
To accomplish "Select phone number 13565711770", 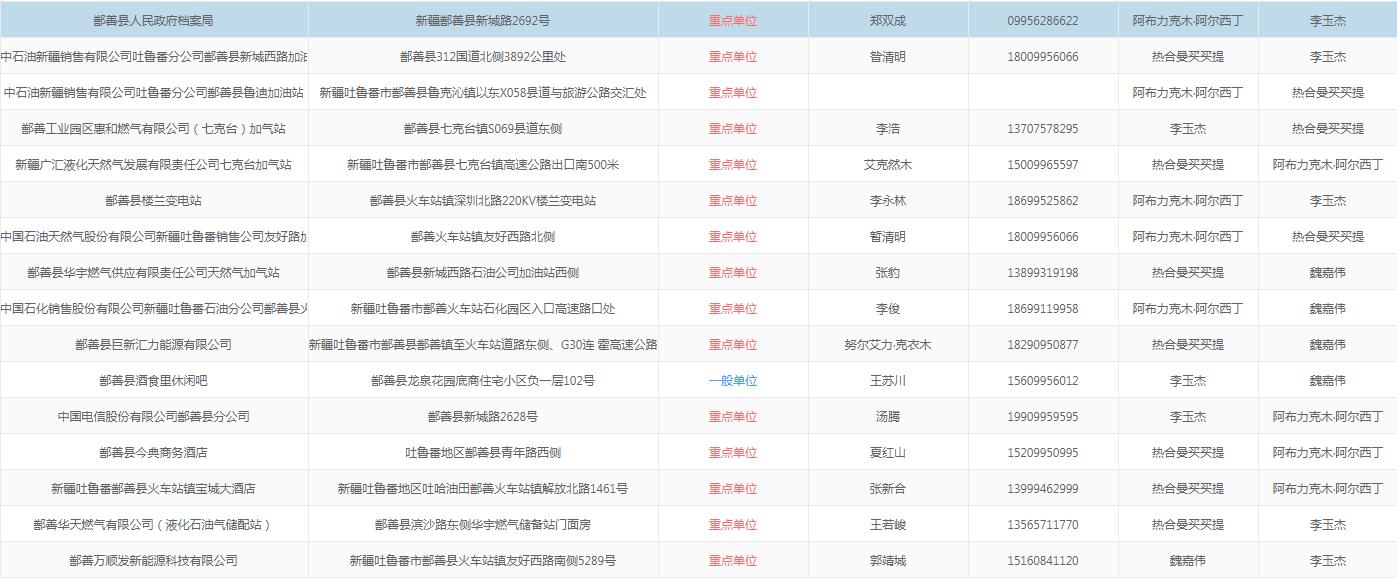I will coord(1042,525).
